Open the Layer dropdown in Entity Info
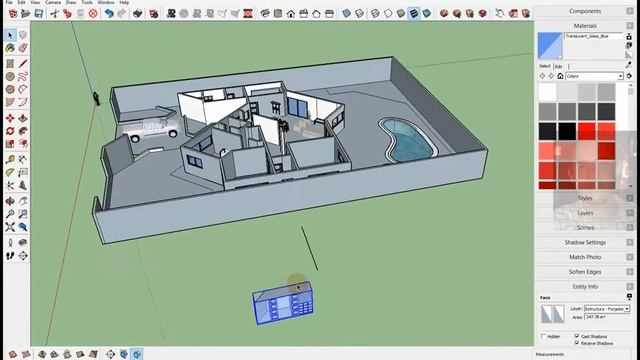Viewport: 640px width, 360px height. tap(627, 309)
